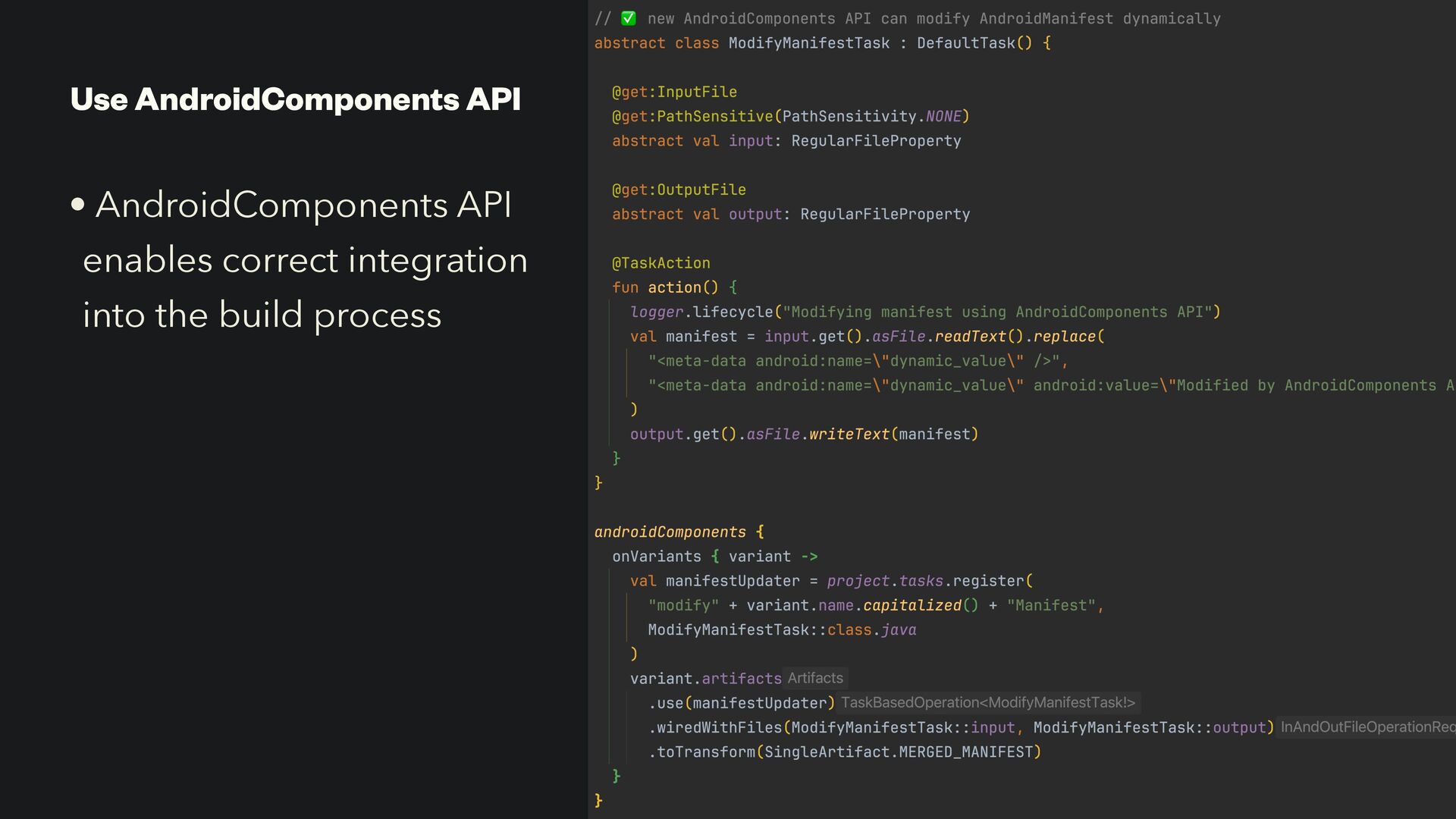Viewport: 1456px width, 819px height.
Task: Click the '@TaskAction' annotation
Action: pos(661,263)
